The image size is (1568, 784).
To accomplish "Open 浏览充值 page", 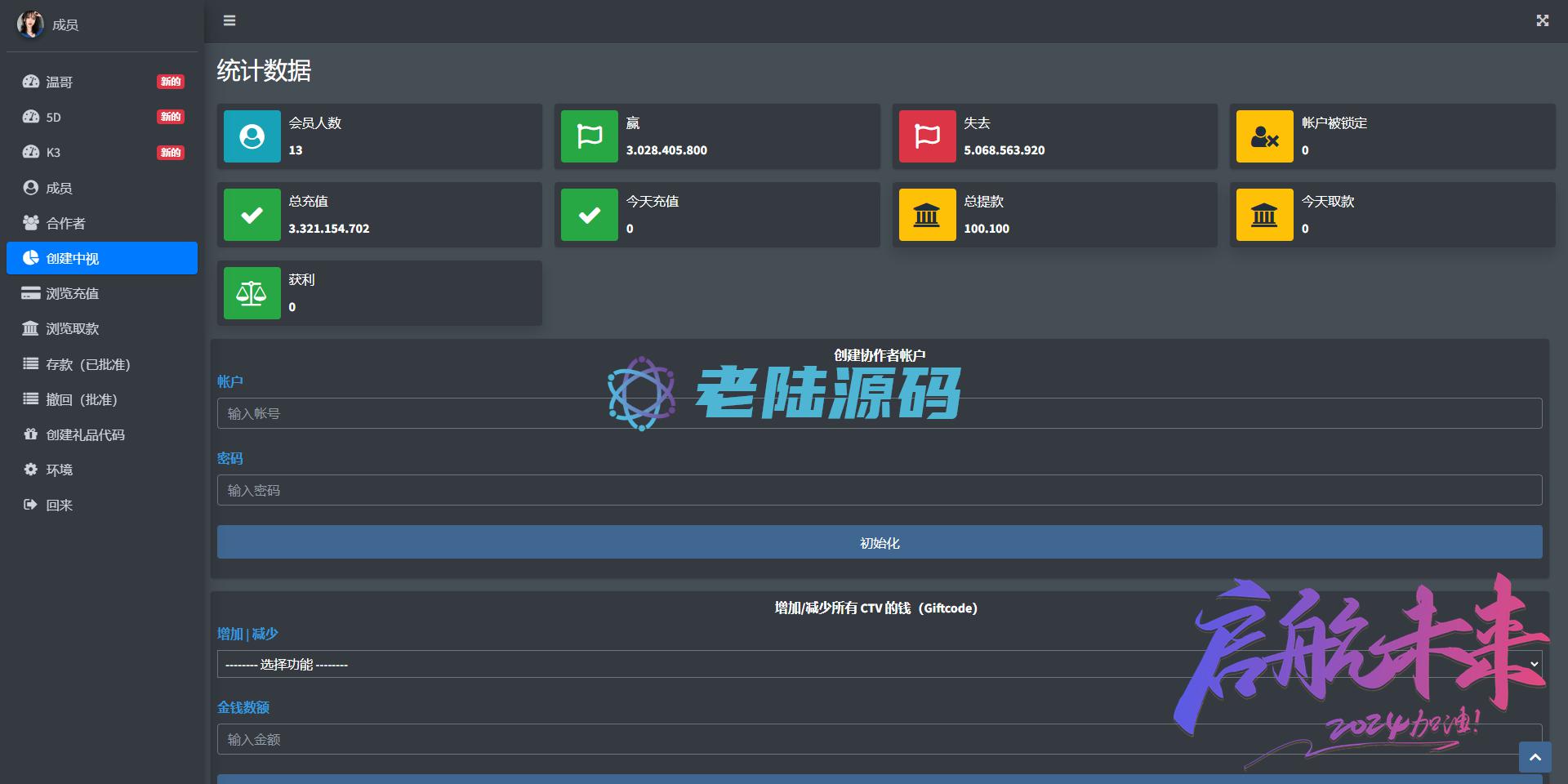I will pyautogui.click(x=102, y=293).
